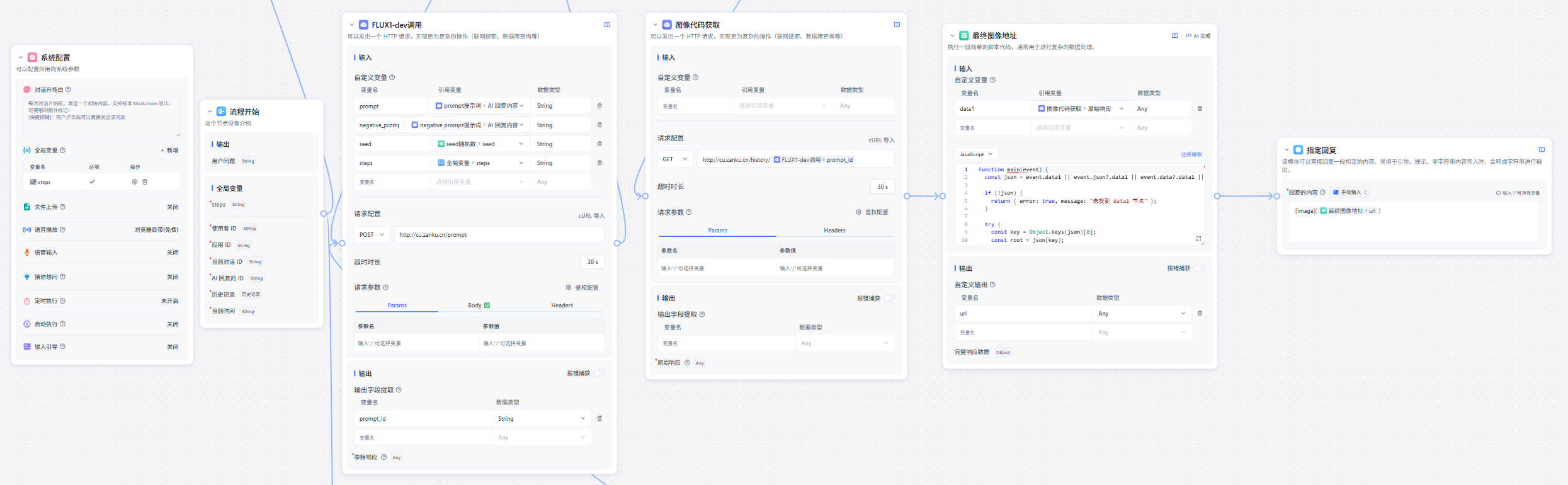Image resolution: width=1568 pixels, height=485 pixels.
Task: Delete the url output in 最终图像地址
Action: (x=1200, y=313)
